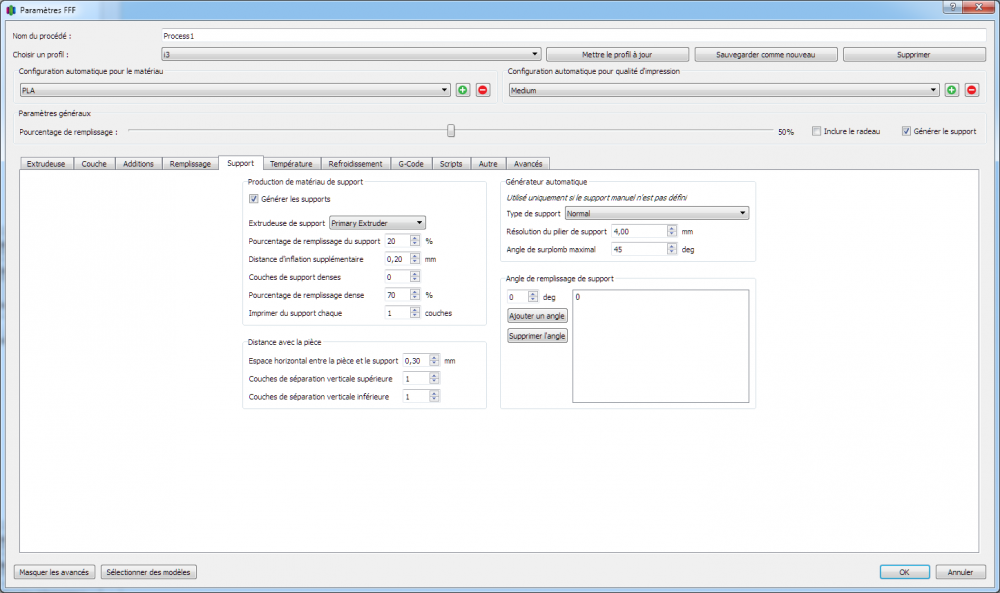
Task: Select the Support tab
Action: [240, 163]
